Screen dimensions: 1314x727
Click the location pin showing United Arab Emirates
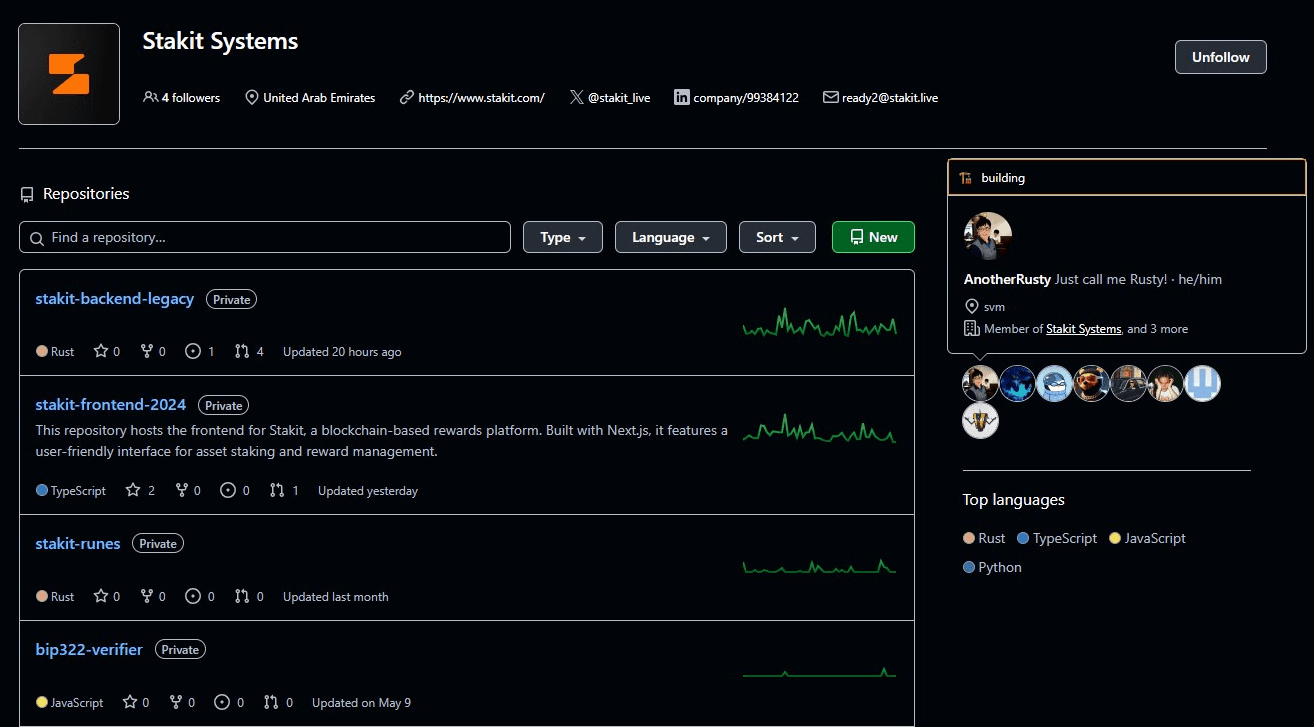pos(251,97)
